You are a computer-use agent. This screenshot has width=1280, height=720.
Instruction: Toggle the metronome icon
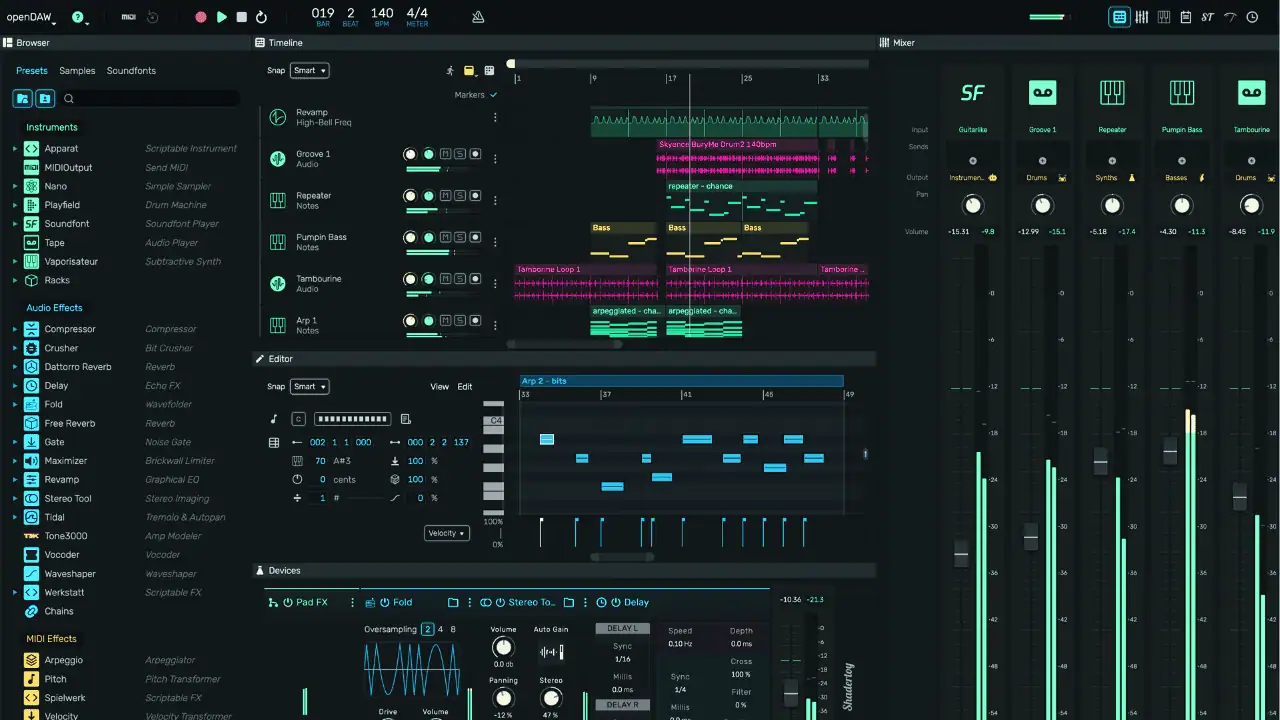click(478, 17)
